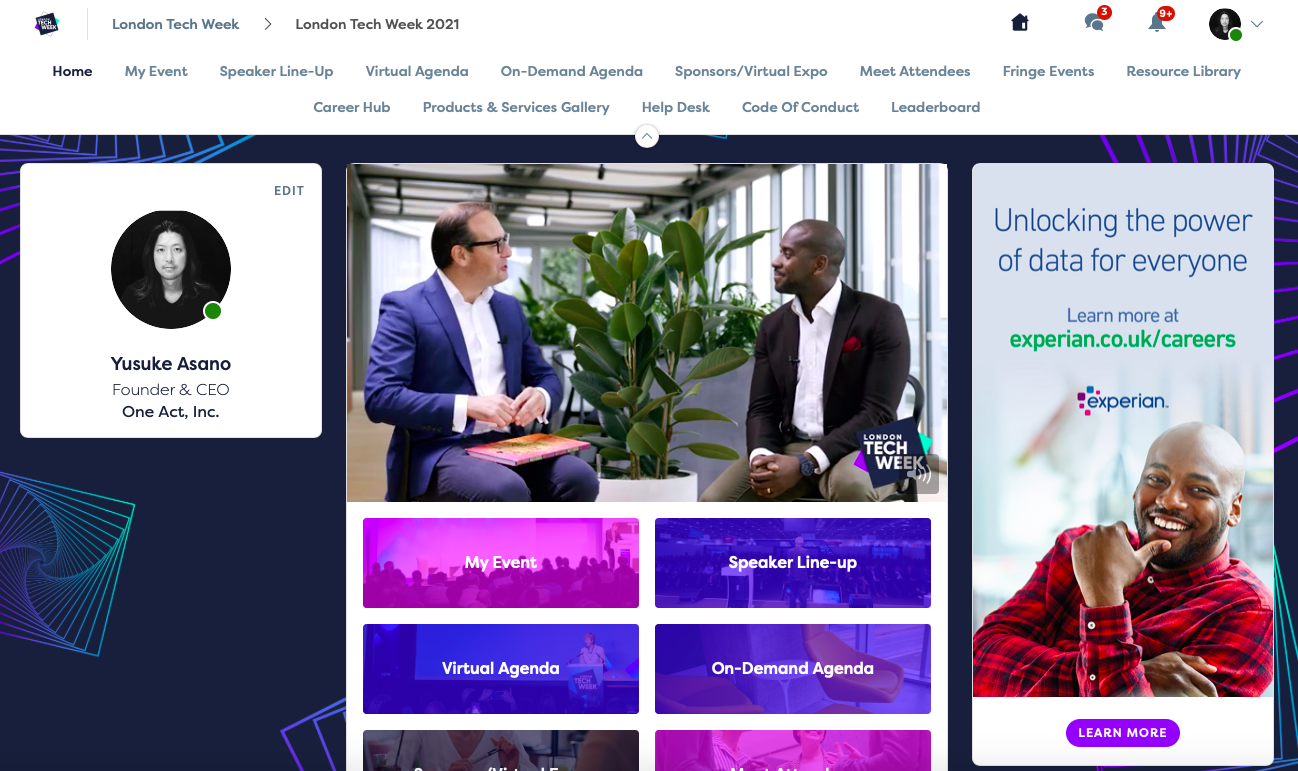The image size is (1298, 771).
Task: Open the Virtual Agenda tile
Action: tap(501, 669)
